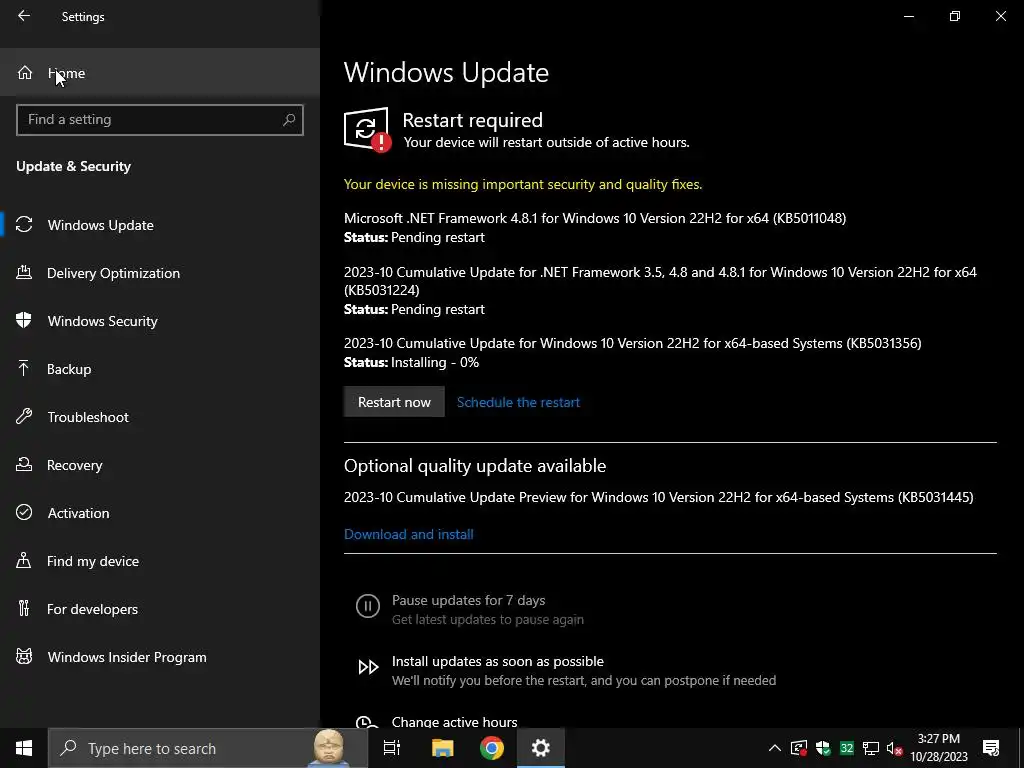Open Google Chrome from taskbar
Viewport: 1024px width, 768px height.
point(492,748)
